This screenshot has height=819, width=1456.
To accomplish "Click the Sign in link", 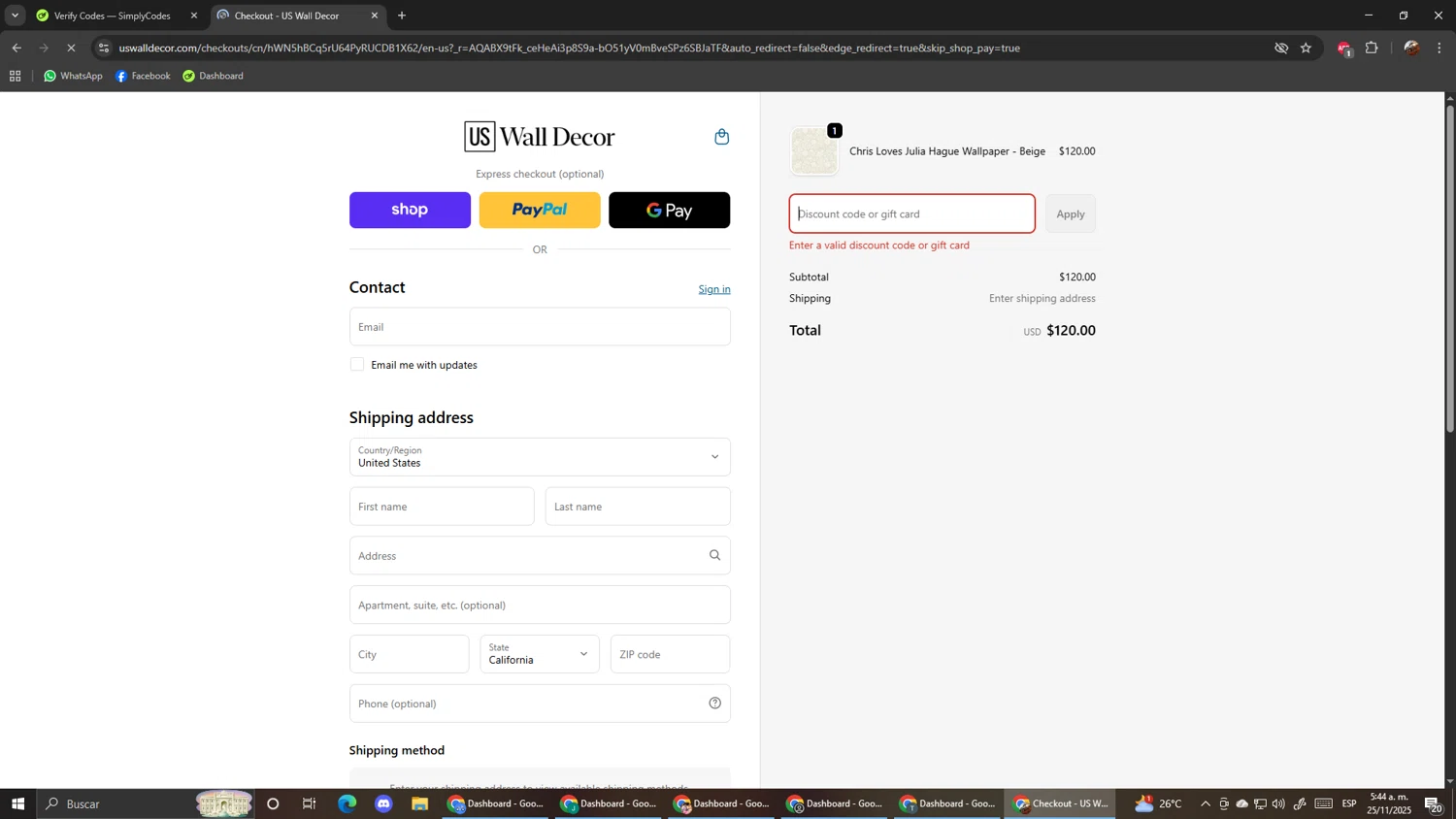I will (714, 289).
